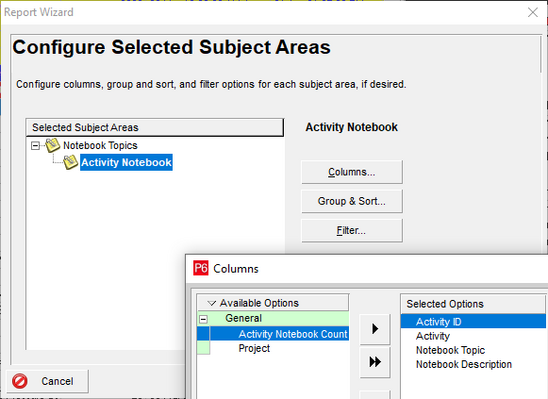The width and height of the screenshot is (548, 399).
Task: Click the red Cancel prohibition icon
Action: [20, 381]
